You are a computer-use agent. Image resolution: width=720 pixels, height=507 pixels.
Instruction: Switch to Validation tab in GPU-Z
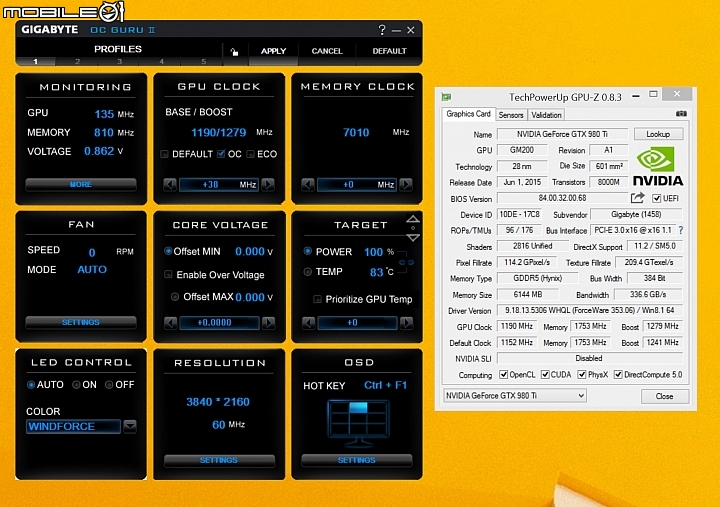[x=546, y=115]
